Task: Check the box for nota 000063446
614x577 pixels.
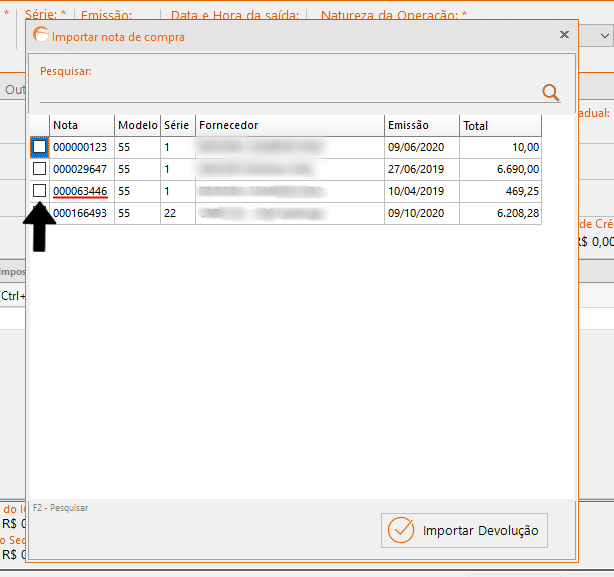Action: pyautogui.click(x=40, y=191)
